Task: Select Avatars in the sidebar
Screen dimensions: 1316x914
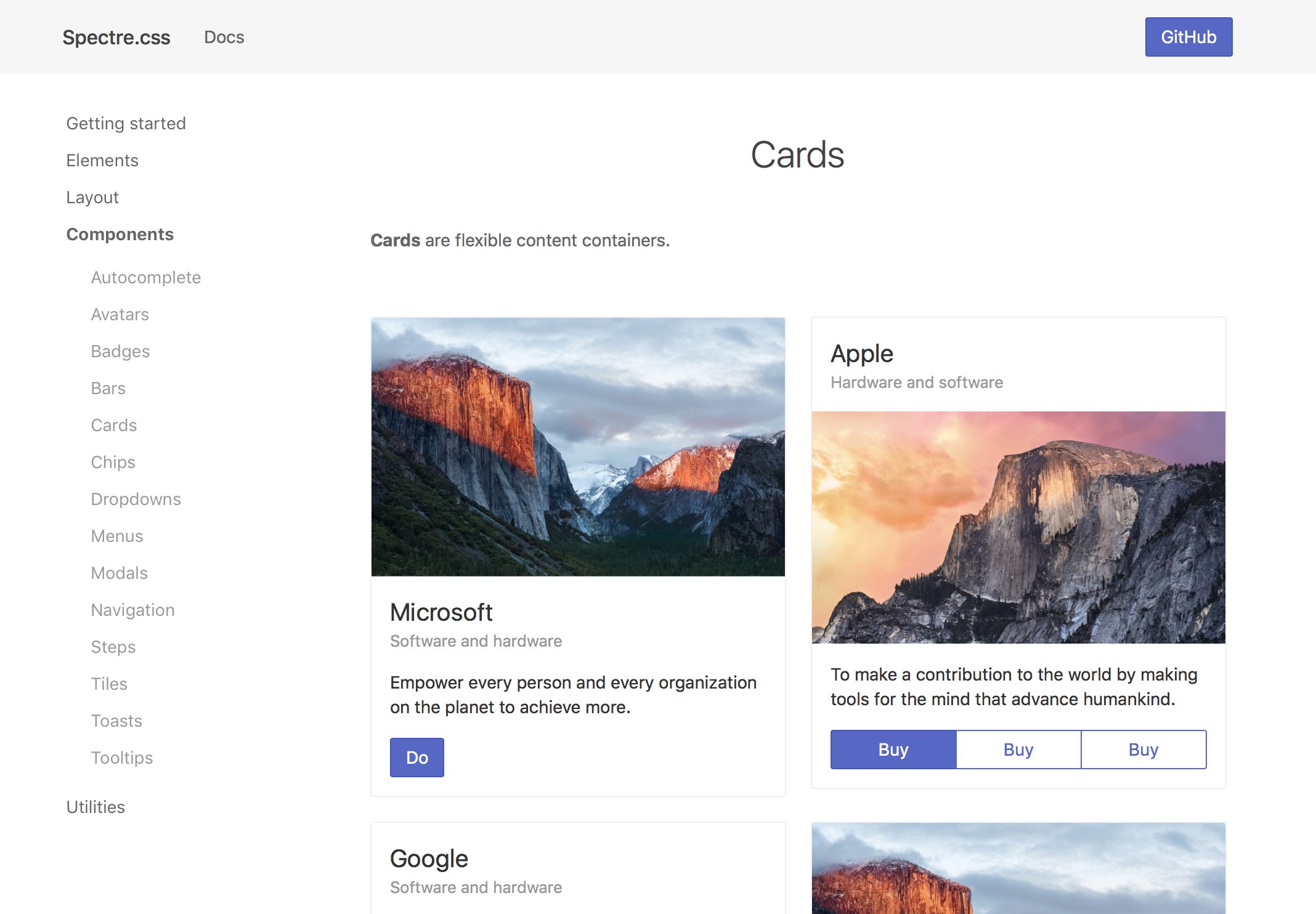Action: coord(120,314)
